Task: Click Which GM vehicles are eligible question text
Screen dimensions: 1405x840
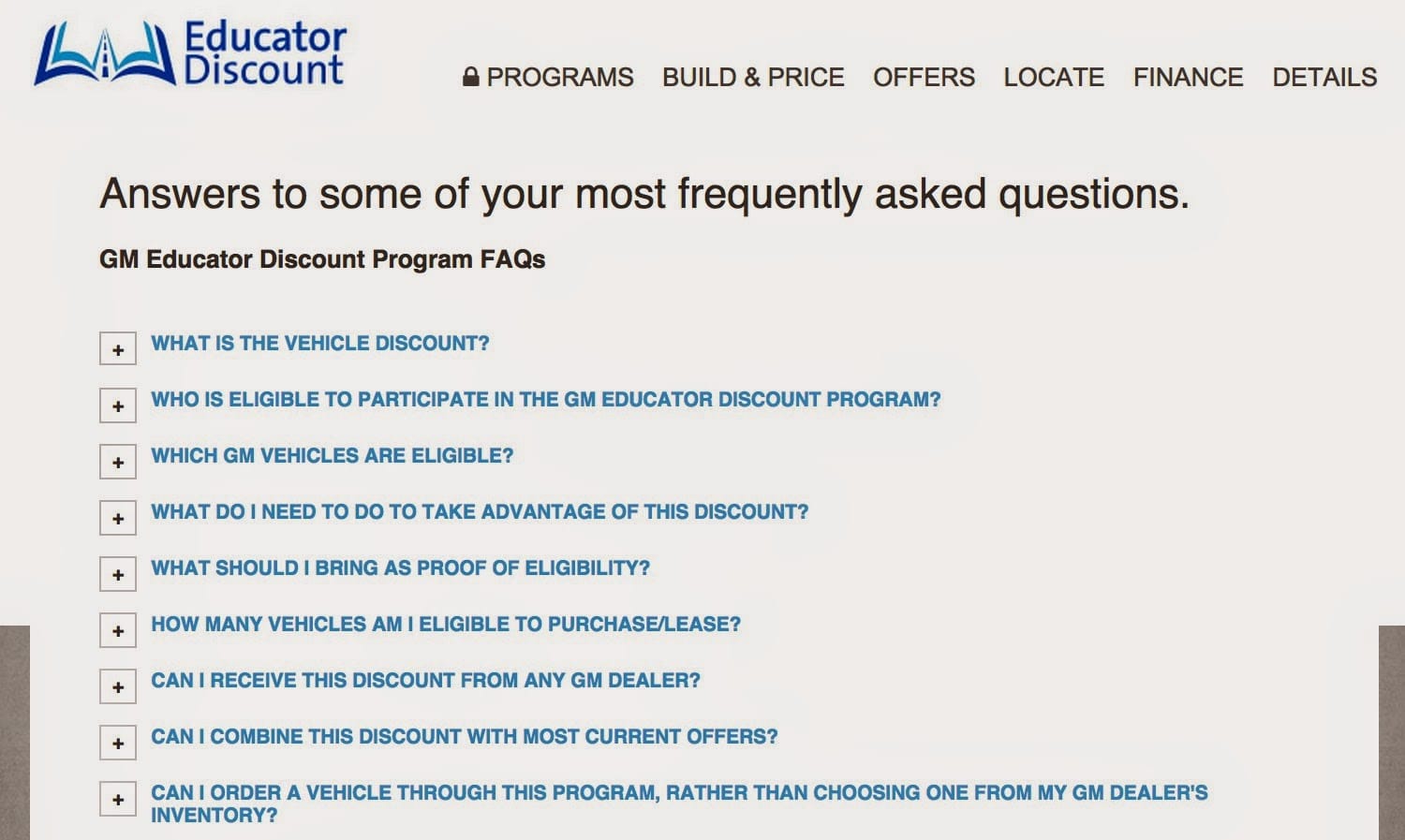Action: (333, 455)
